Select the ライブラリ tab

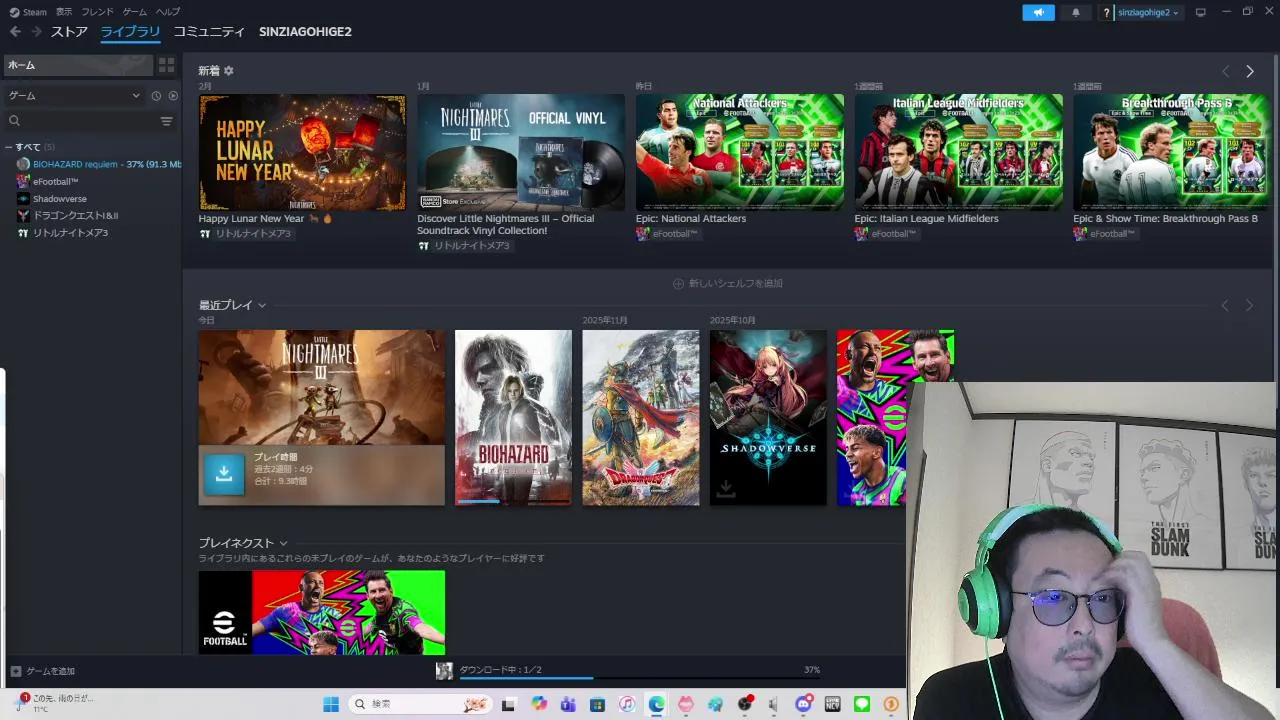pyautogui.click(x=130, y=32)
